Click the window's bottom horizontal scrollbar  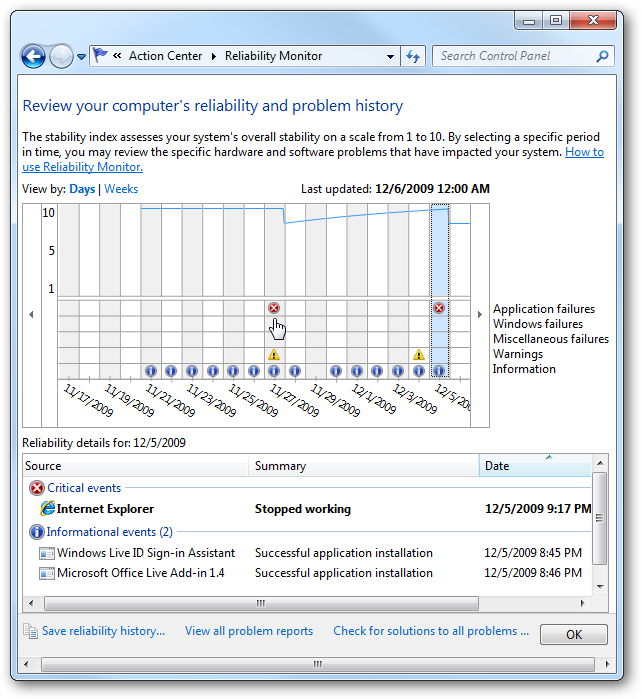317,664
